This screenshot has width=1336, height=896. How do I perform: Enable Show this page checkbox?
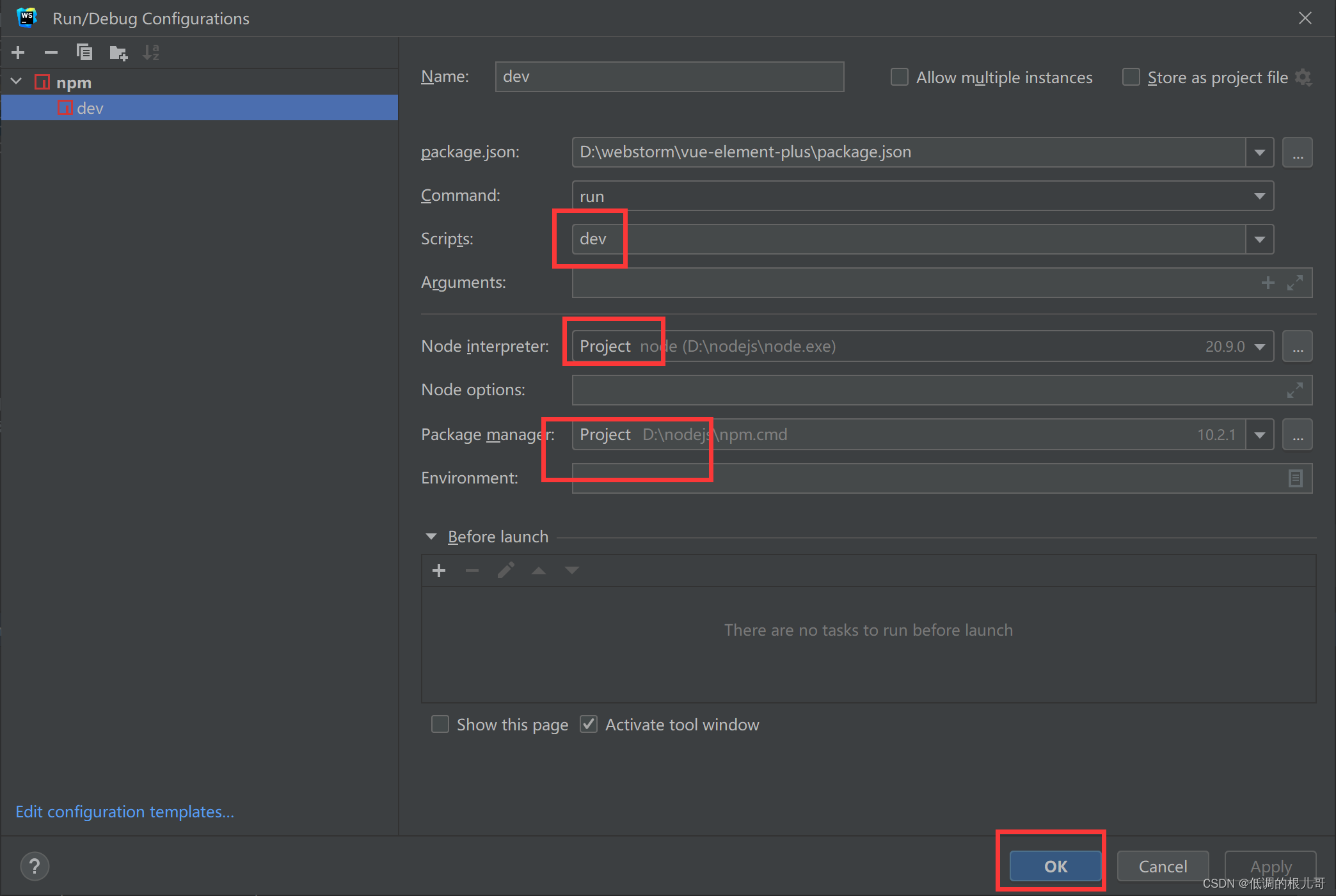(437, 724)
